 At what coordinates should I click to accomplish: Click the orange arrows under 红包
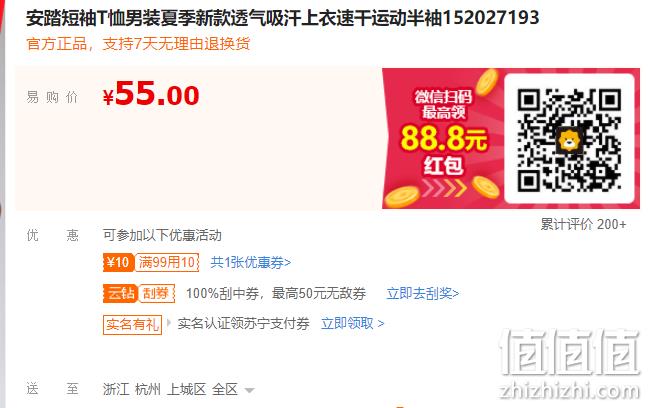click(x=444, y=187)
